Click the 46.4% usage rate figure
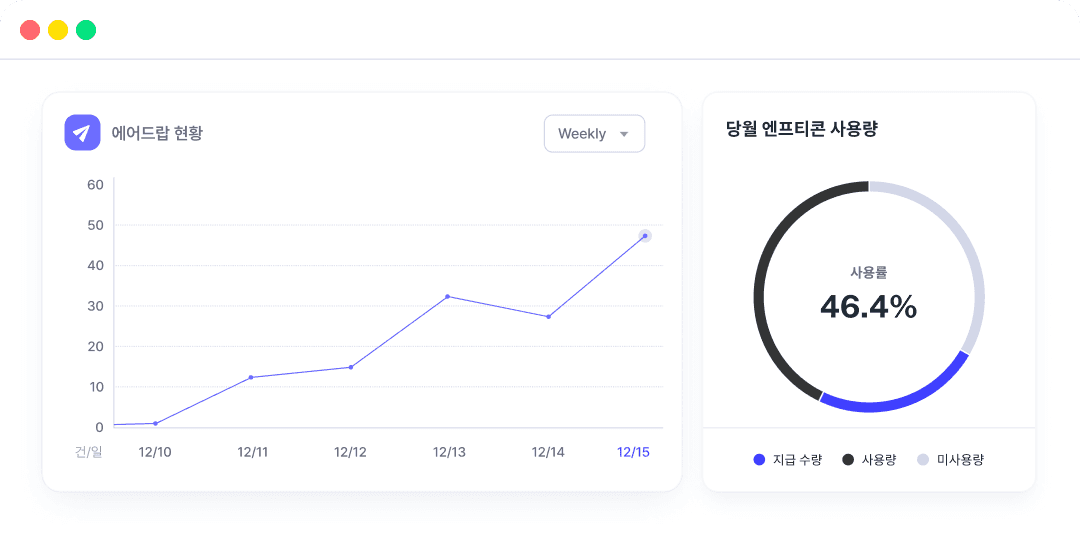1080x540 pixels. pos(869,307)
